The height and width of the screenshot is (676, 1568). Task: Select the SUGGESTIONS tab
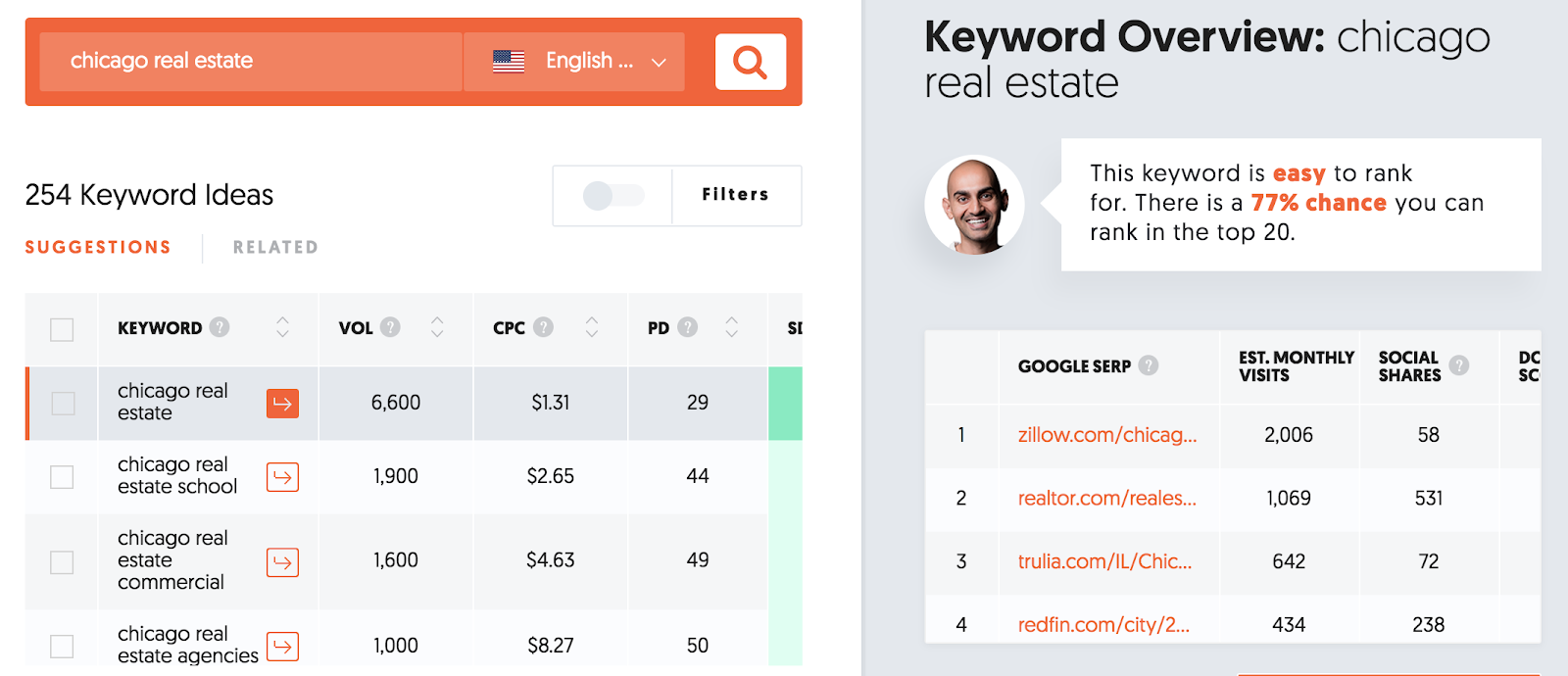tap(98, 248)
